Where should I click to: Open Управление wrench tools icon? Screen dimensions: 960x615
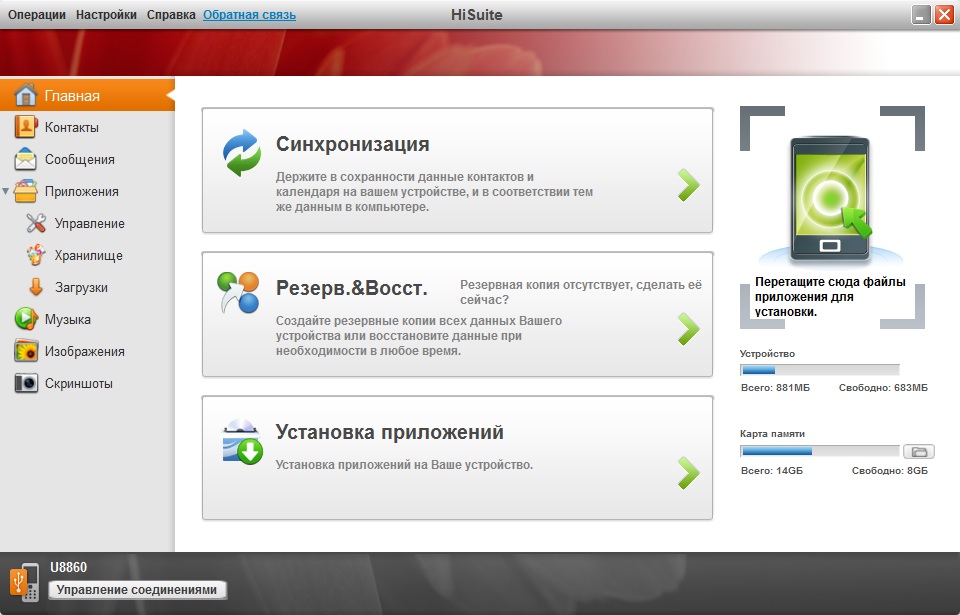(36, 223)
